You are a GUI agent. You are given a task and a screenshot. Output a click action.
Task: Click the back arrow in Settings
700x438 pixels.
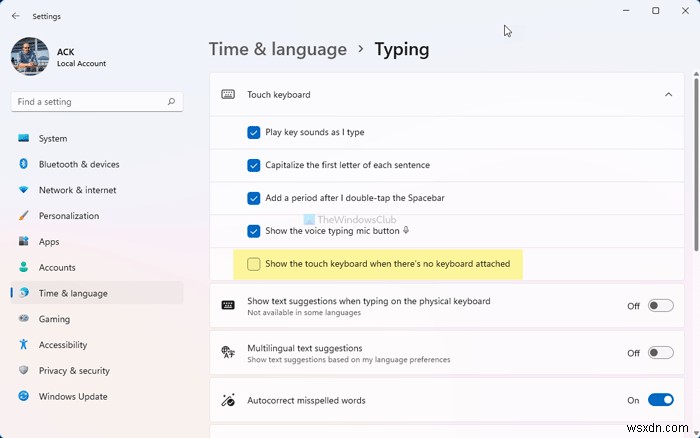(x=16, y=16)
